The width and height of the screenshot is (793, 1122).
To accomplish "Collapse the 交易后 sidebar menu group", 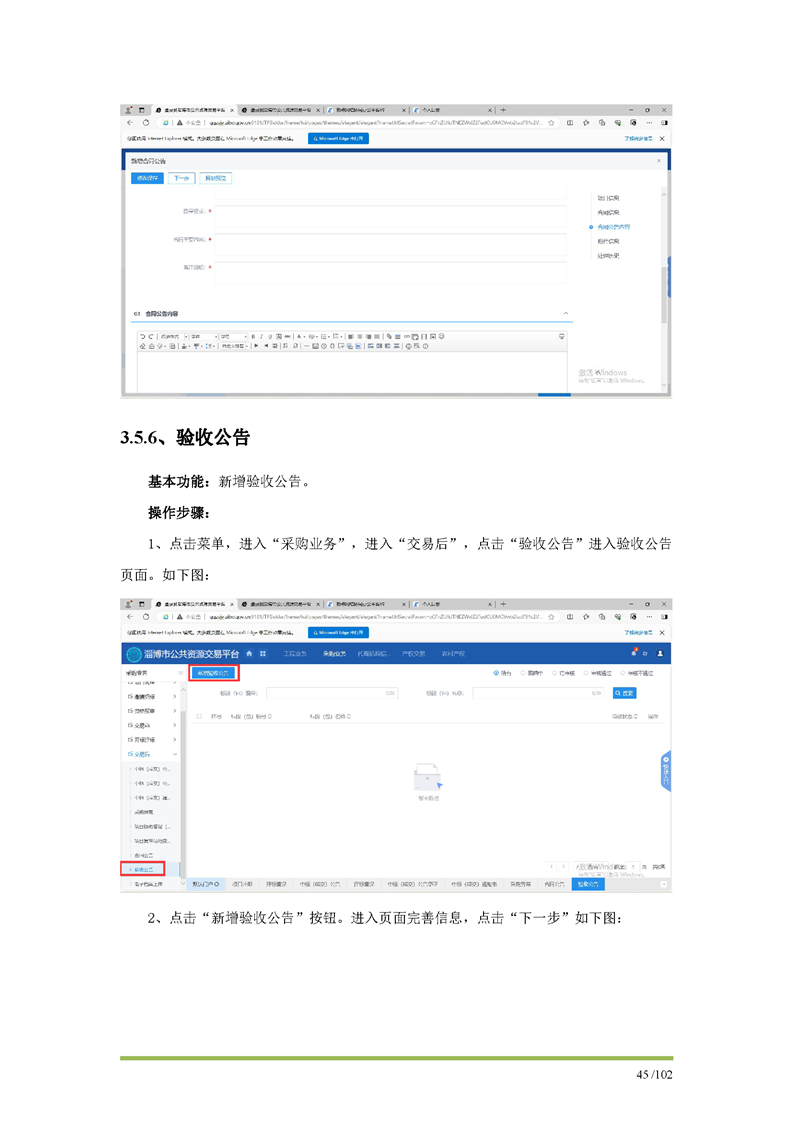I will tap(176, 753).
